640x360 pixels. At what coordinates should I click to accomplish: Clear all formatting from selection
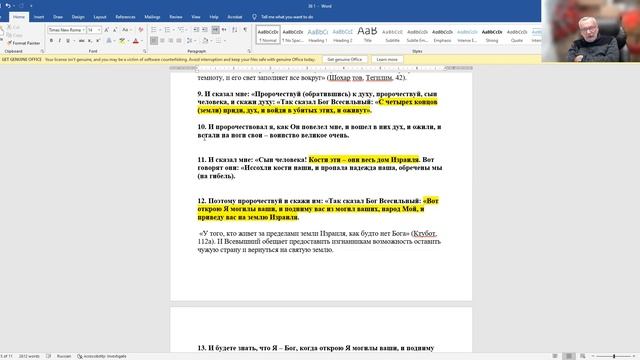(x=141, y=30)
